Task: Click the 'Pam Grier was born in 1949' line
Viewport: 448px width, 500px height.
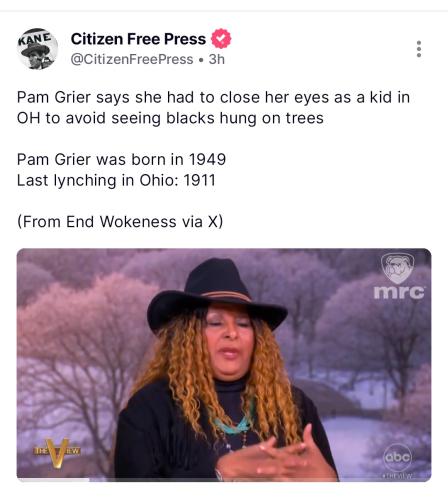Action: (121, 159)
